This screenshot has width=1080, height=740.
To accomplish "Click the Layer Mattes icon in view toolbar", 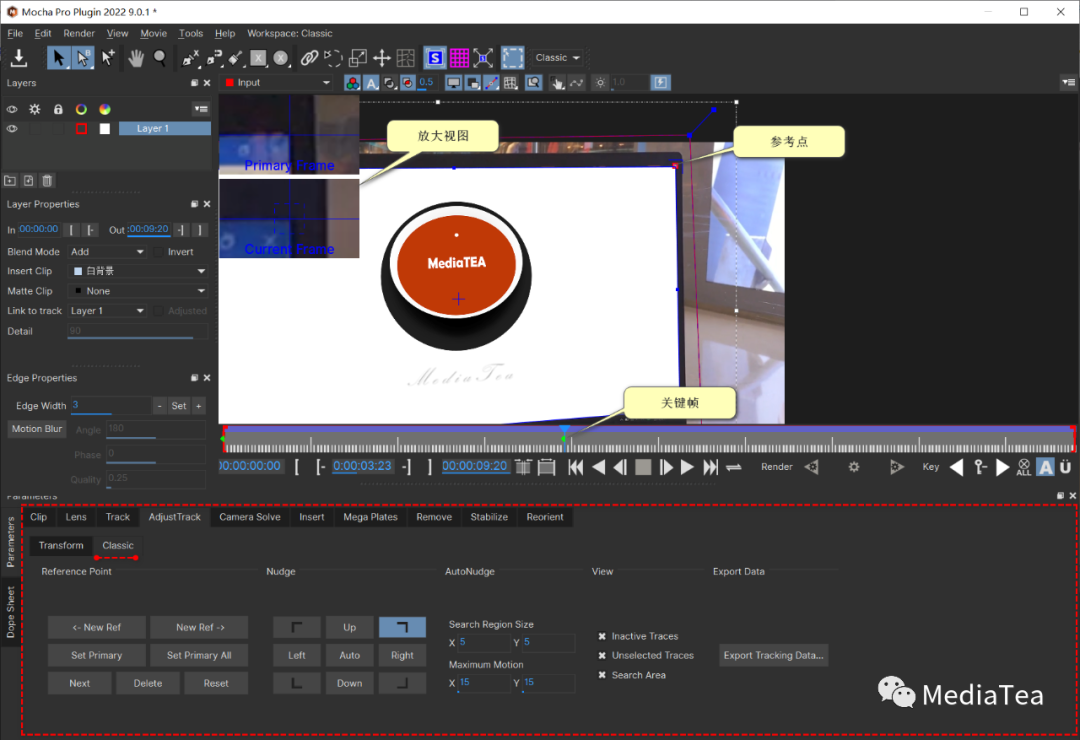I will pyautogui.click(x=390, y=83).
